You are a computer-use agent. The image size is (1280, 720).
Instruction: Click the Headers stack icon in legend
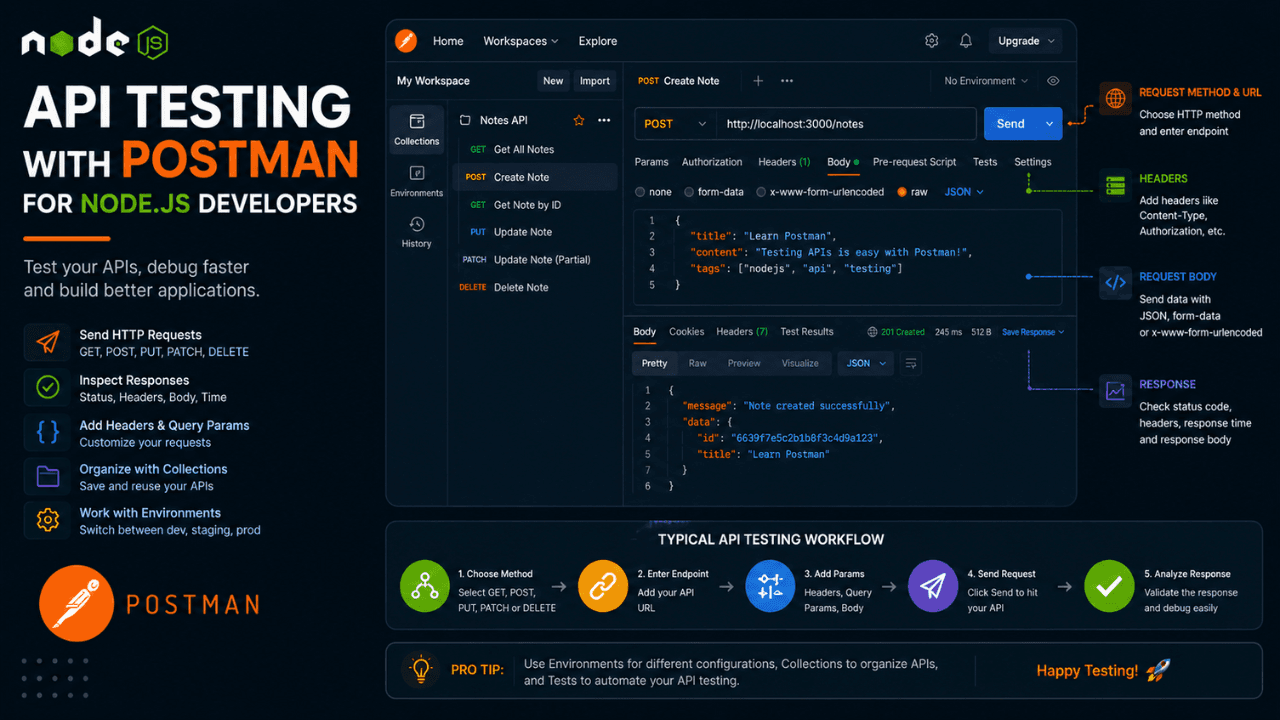1114,186
